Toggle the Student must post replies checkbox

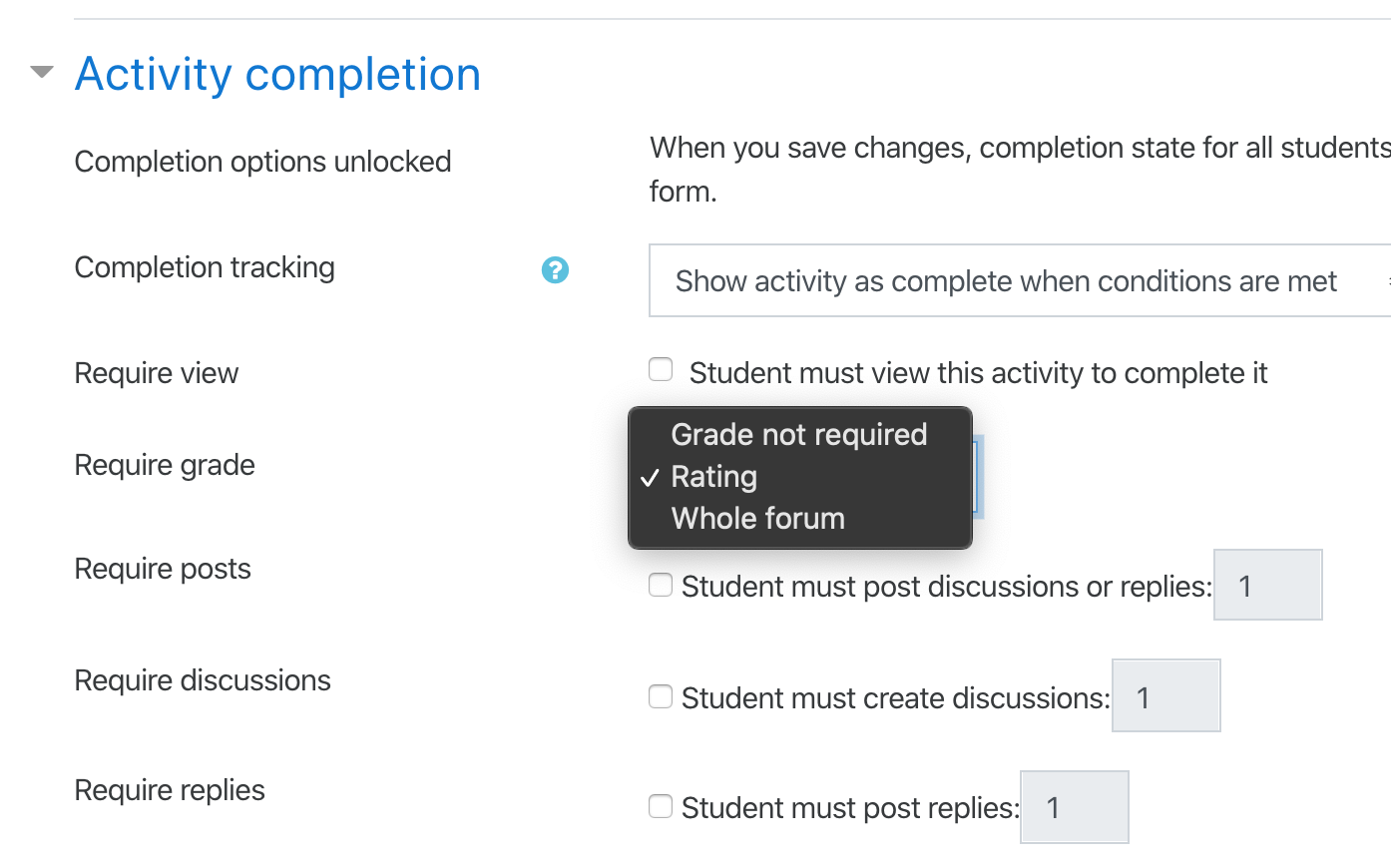[x=661, y=806]
